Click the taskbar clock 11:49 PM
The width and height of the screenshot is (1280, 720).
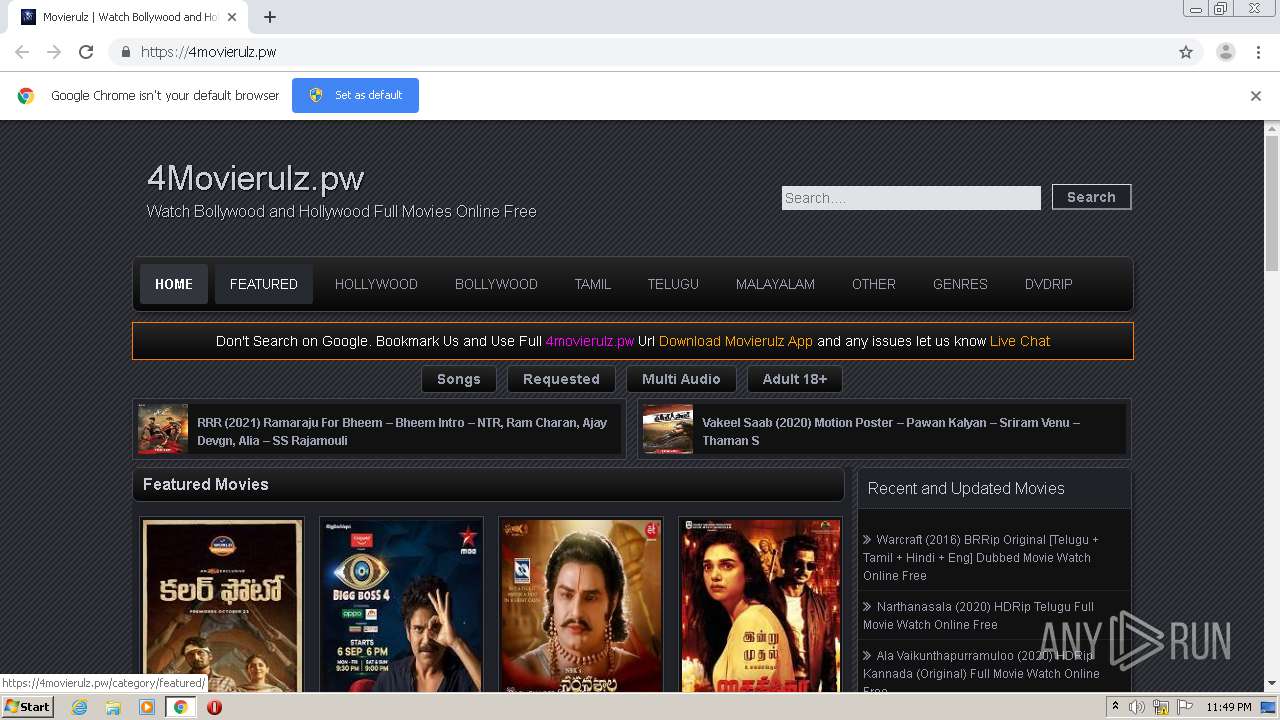[1228, 707]
